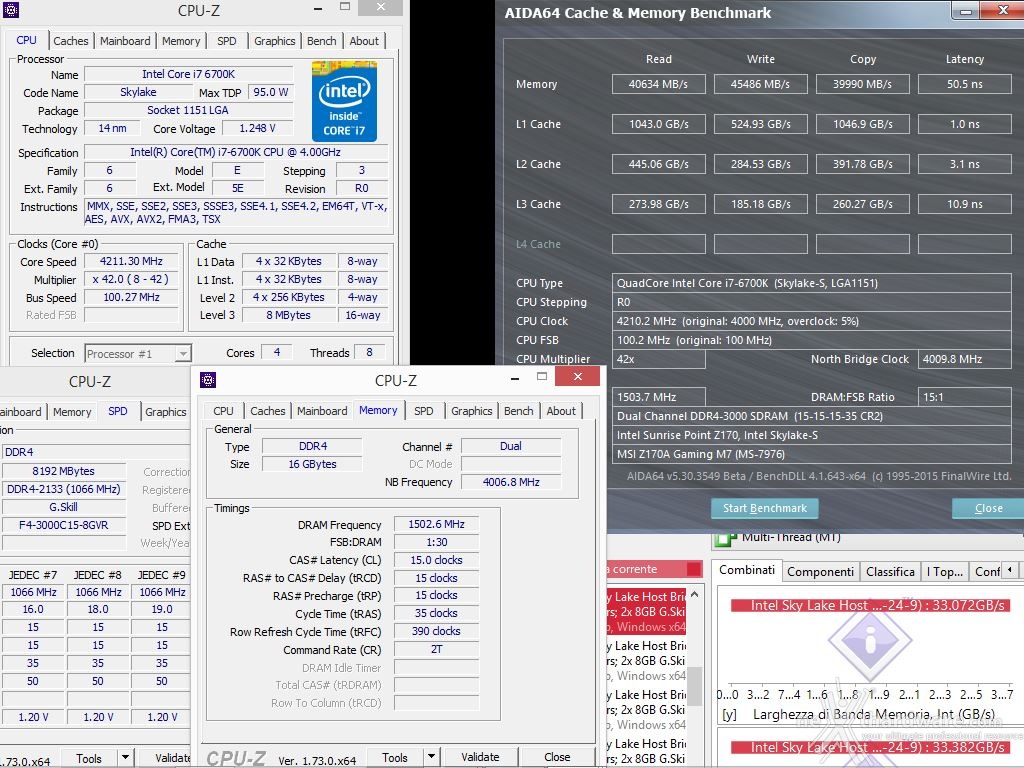Open the I Top... tab
The image size is (1024, 768).
(x=944, y=571)
